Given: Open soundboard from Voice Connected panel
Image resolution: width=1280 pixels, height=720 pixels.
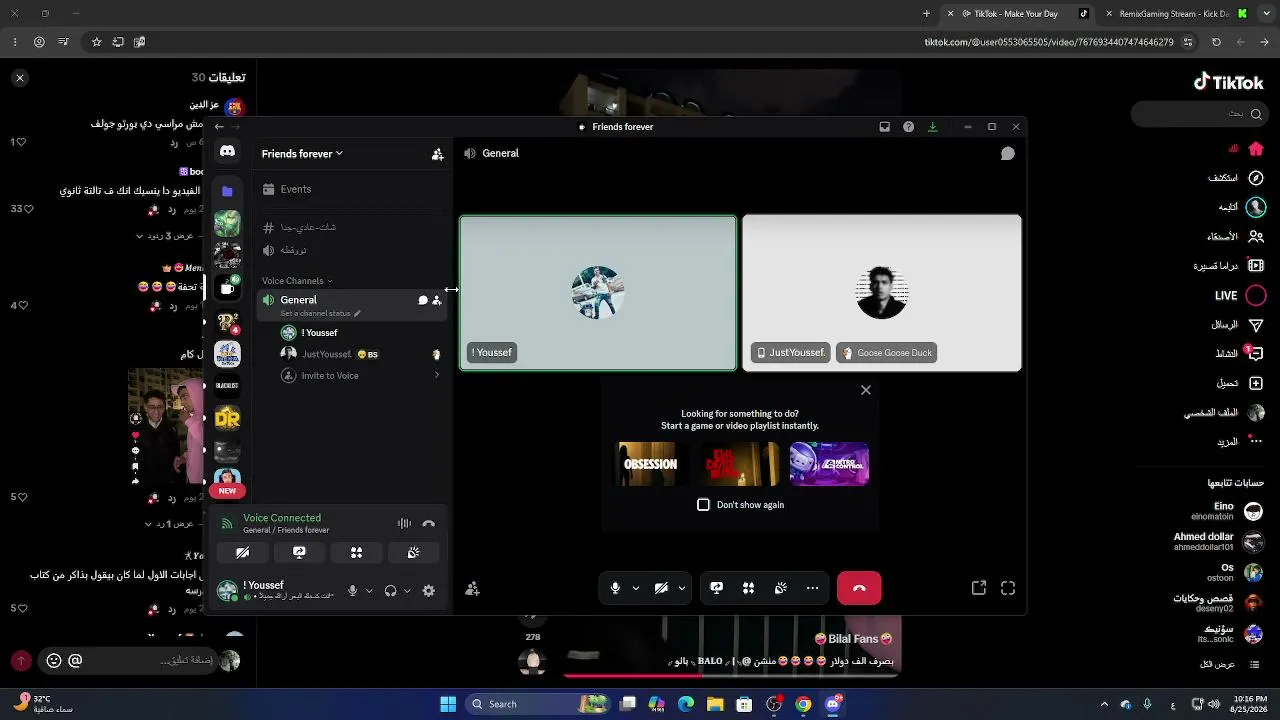Looking at the screenshot, I should click(413, 552).
